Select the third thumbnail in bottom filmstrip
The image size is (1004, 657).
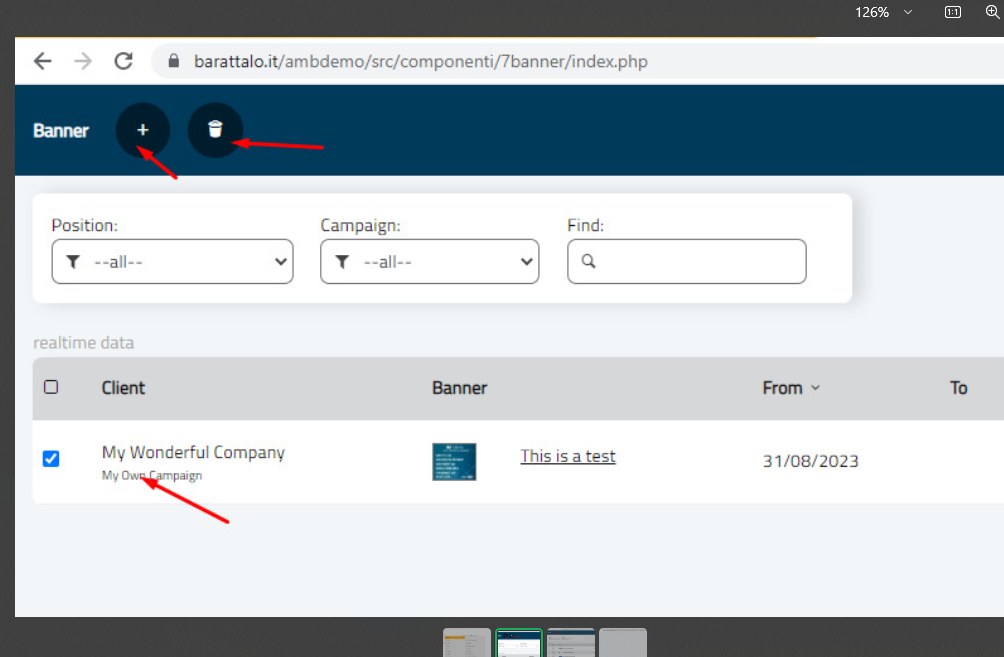pos(570,642)
